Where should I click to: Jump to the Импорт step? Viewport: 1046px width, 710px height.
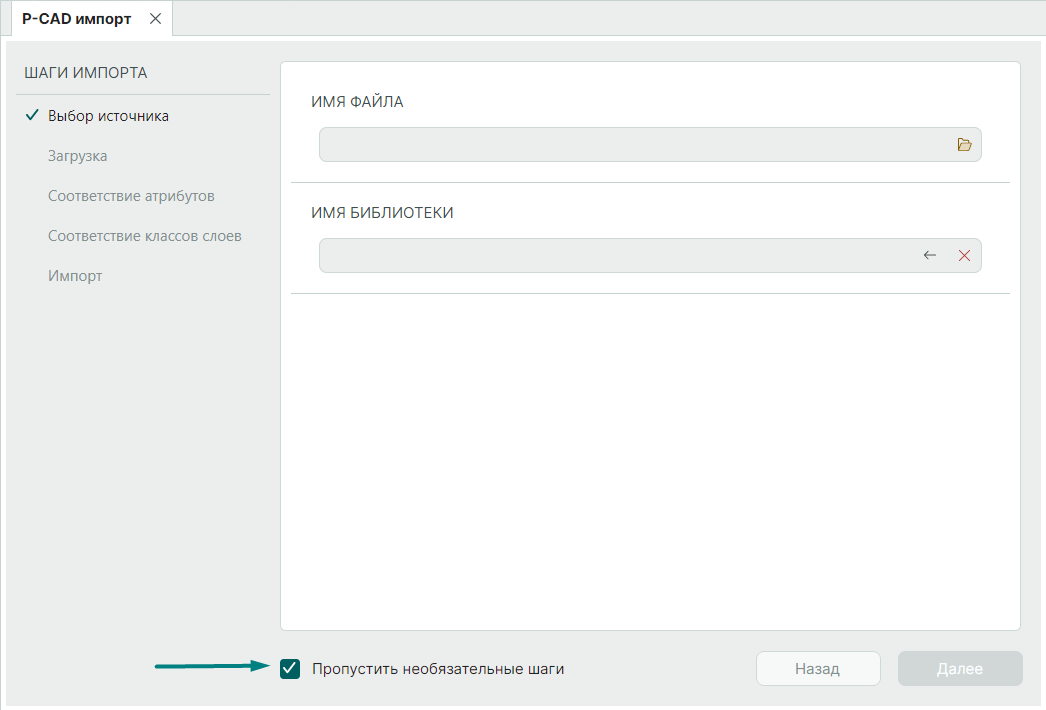pos(75,276)
